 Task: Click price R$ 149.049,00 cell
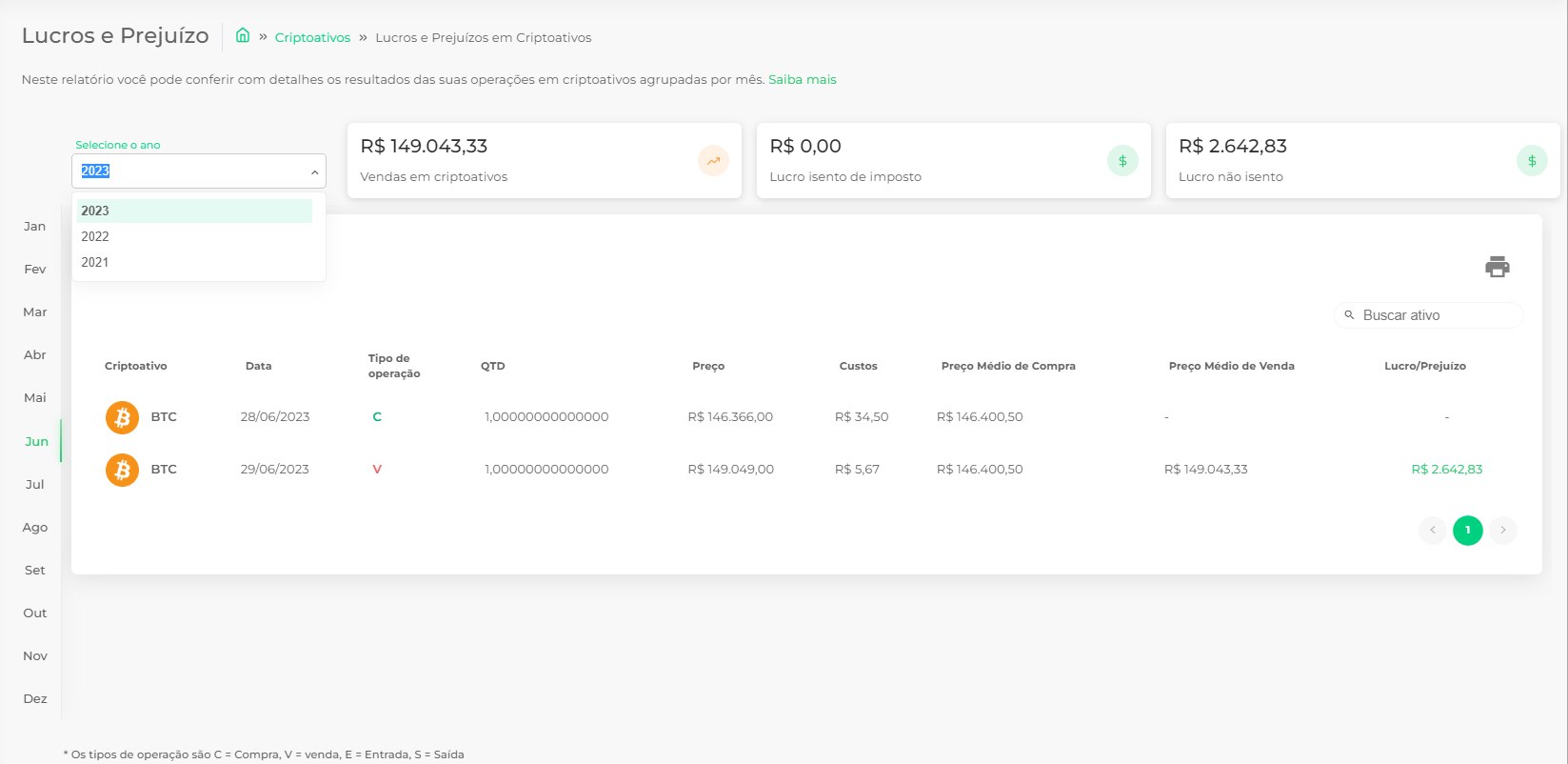click(731, 470)
